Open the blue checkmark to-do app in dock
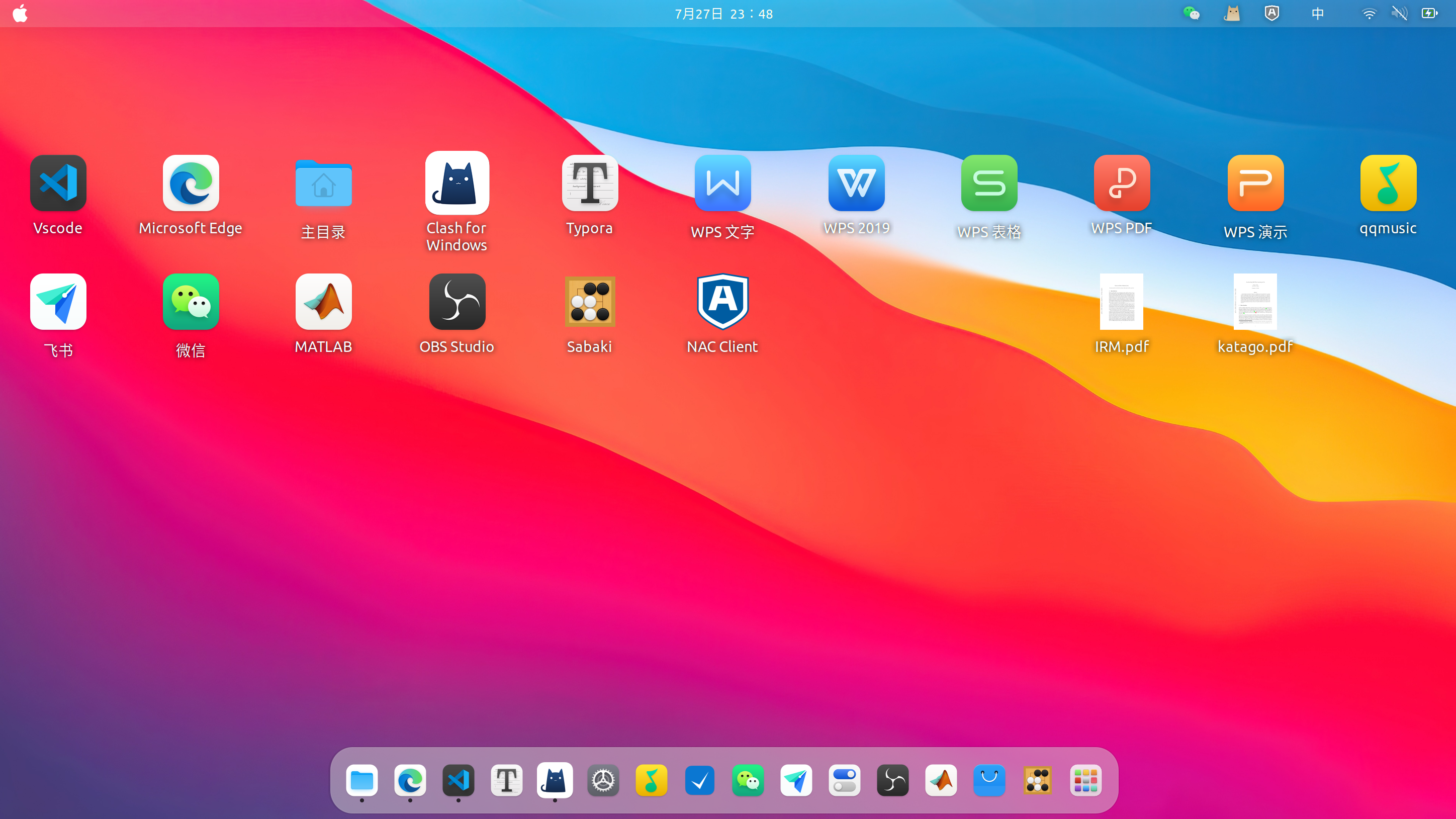This screenshot has width=1456, height=819. [x=700, y=781]
